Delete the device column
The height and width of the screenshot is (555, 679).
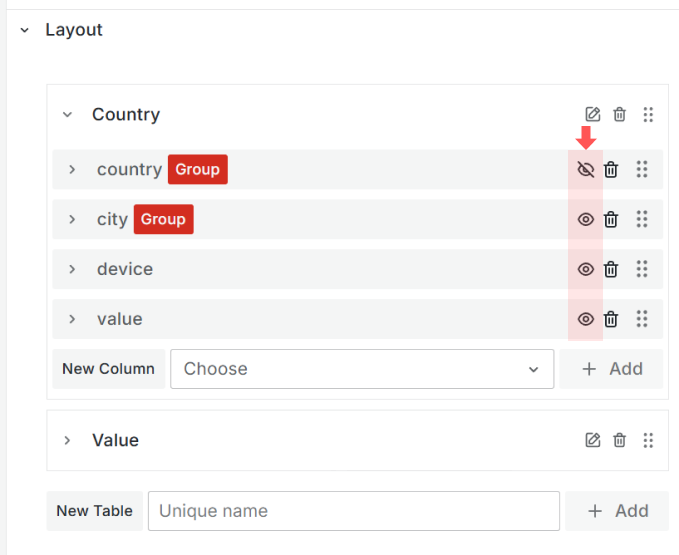click(611, 269)
